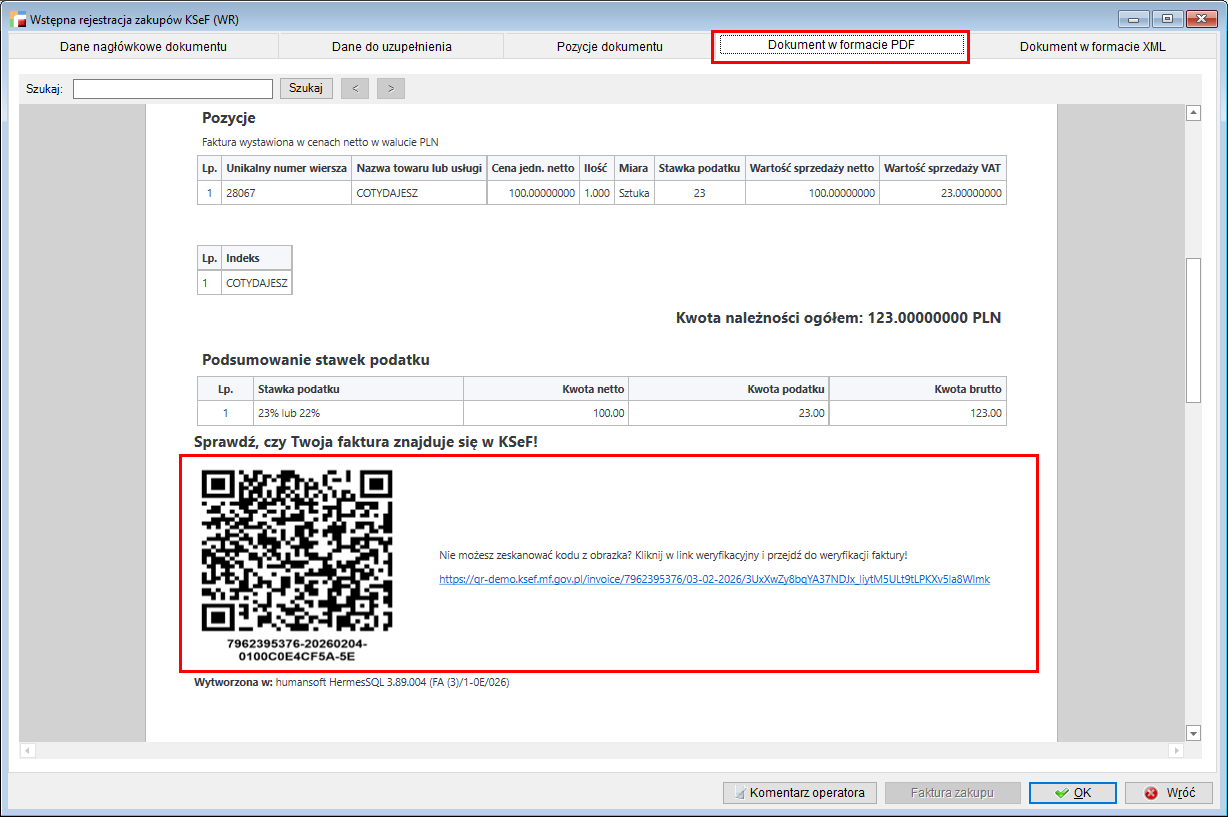Viewport: 1228px width, 817px height.
Task: Click the vertical scrollbar thumb
Action: (1192, 330)
